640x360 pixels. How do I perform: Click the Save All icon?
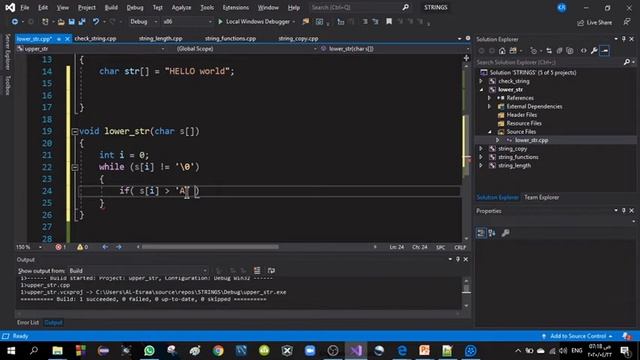coord(82,22)
